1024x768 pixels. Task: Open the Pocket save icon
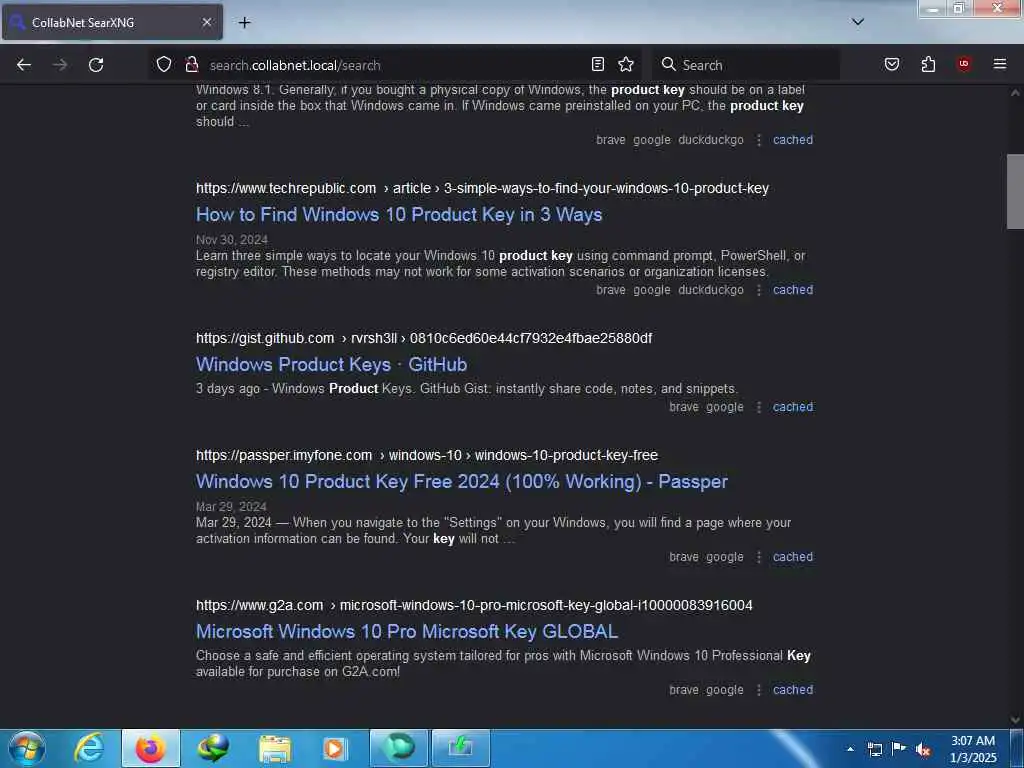[x=892, y=64]
